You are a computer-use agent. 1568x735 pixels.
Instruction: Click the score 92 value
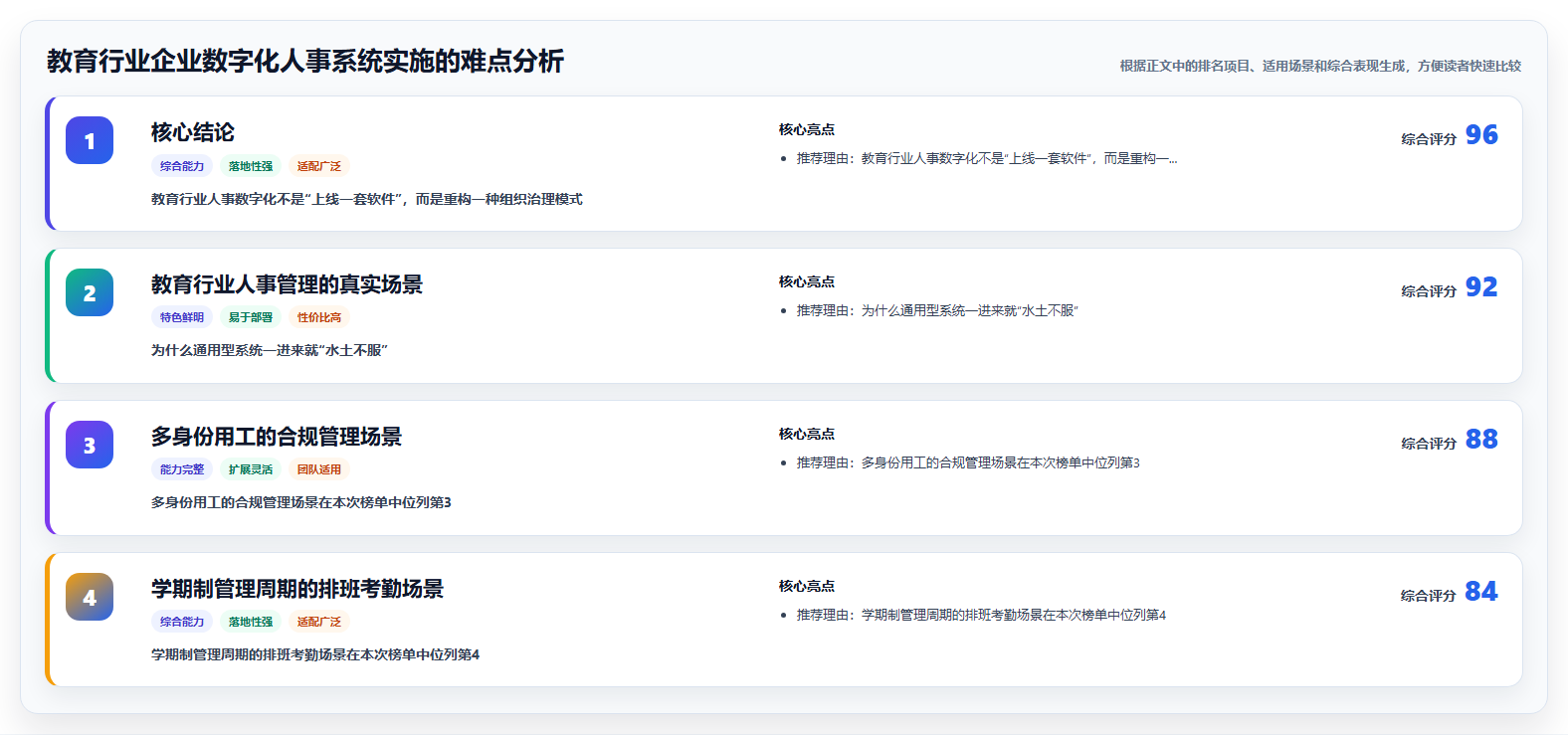pos(1481,287)
